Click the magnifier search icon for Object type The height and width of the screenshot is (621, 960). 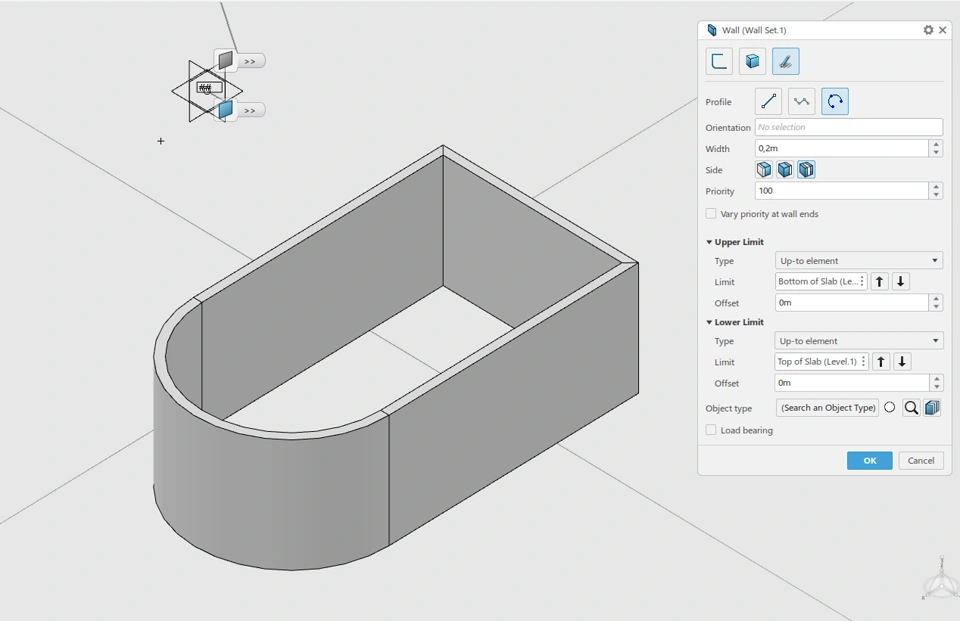pyautogui.click(x=911, y=408)
